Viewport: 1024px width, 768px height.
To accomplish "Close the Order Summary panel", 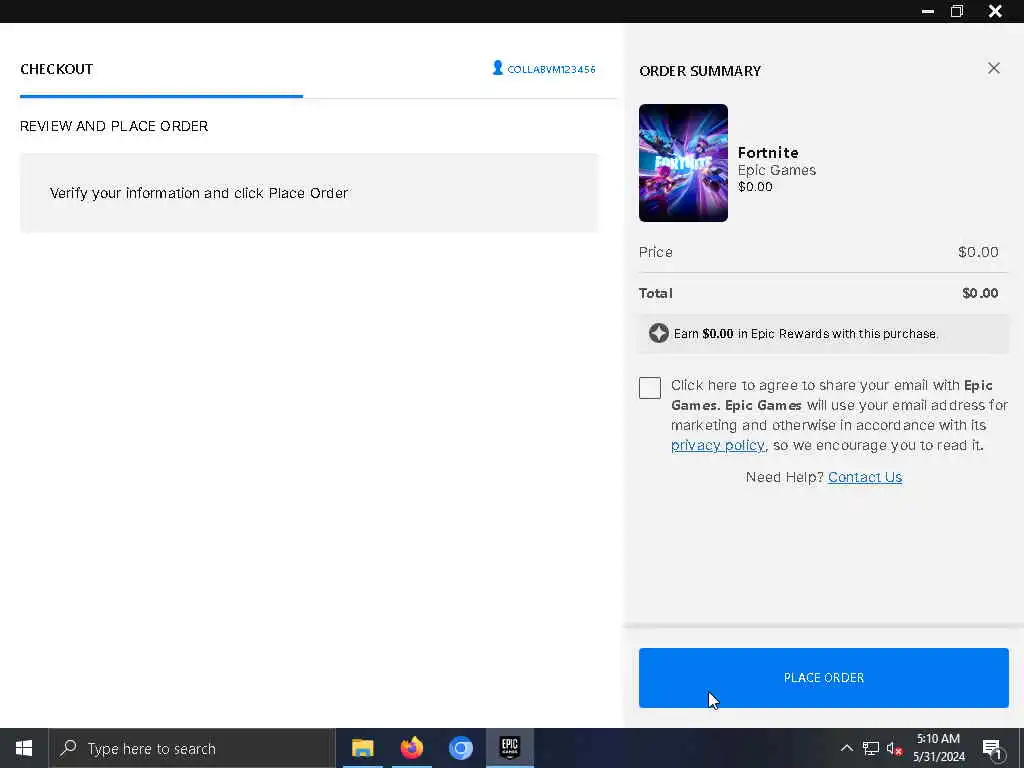I will tap(993, 68).
